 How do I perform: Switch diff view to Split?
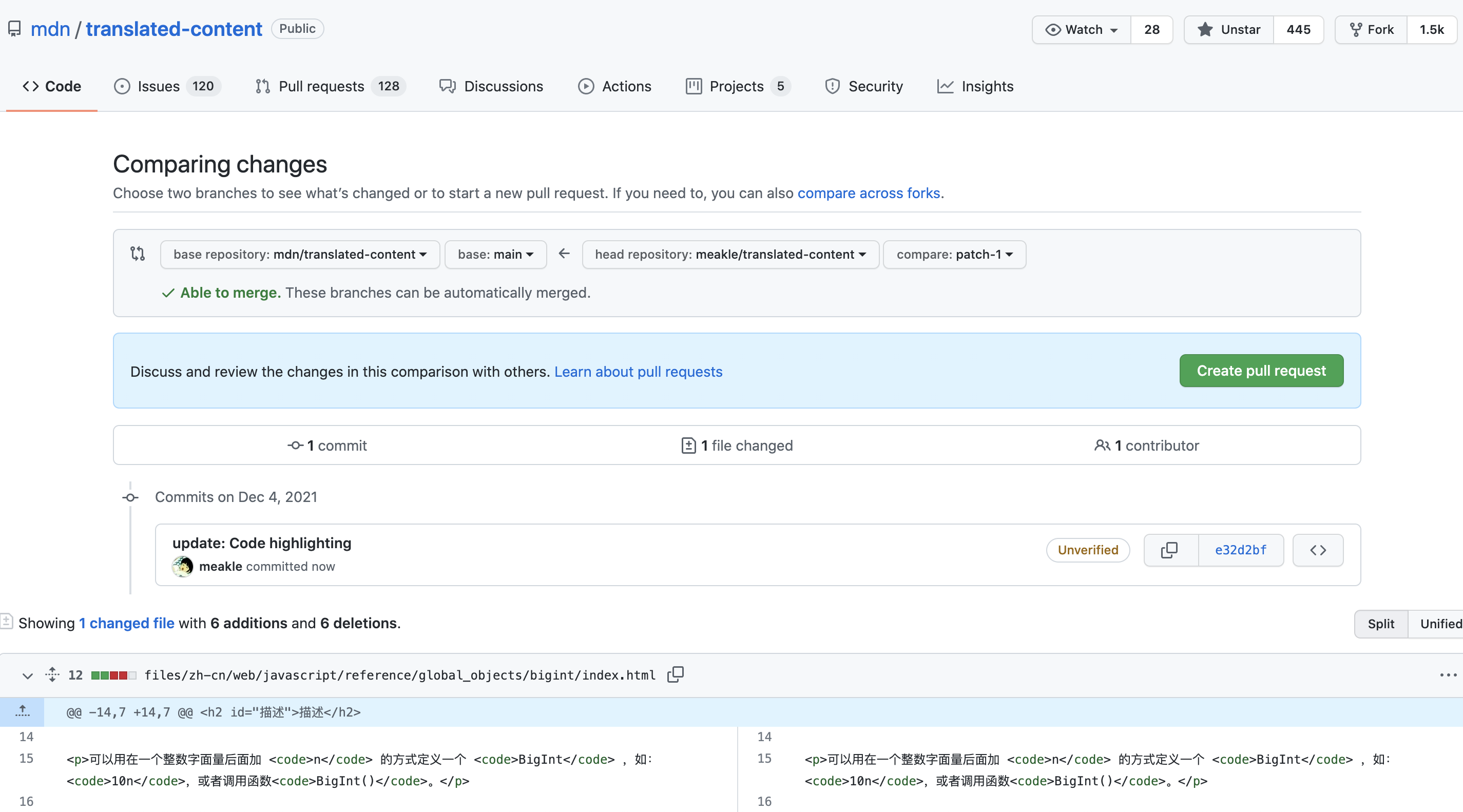[1381, 624]
